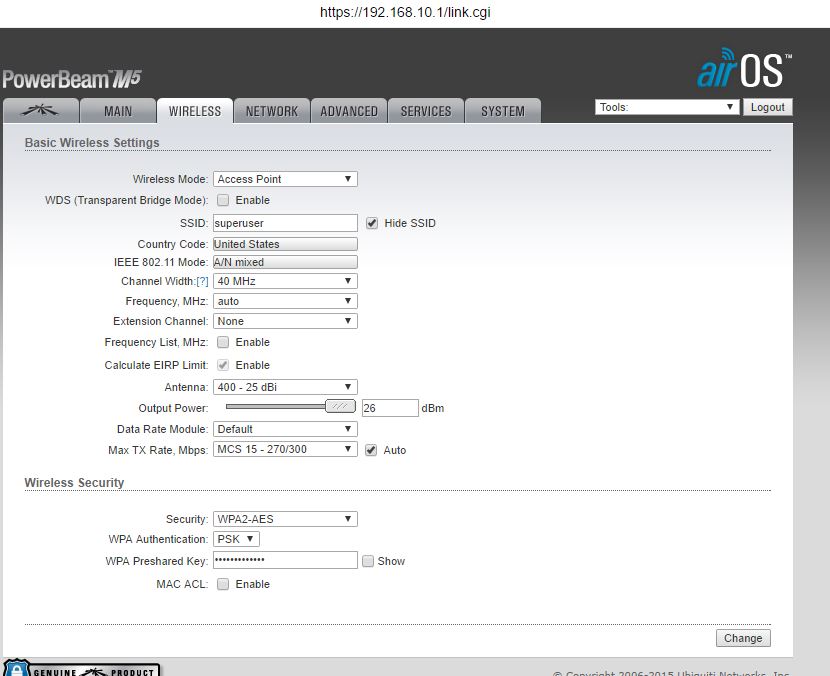Click the airOS logo
Viewport: 830px width, 676px height.
coord(744,68)
